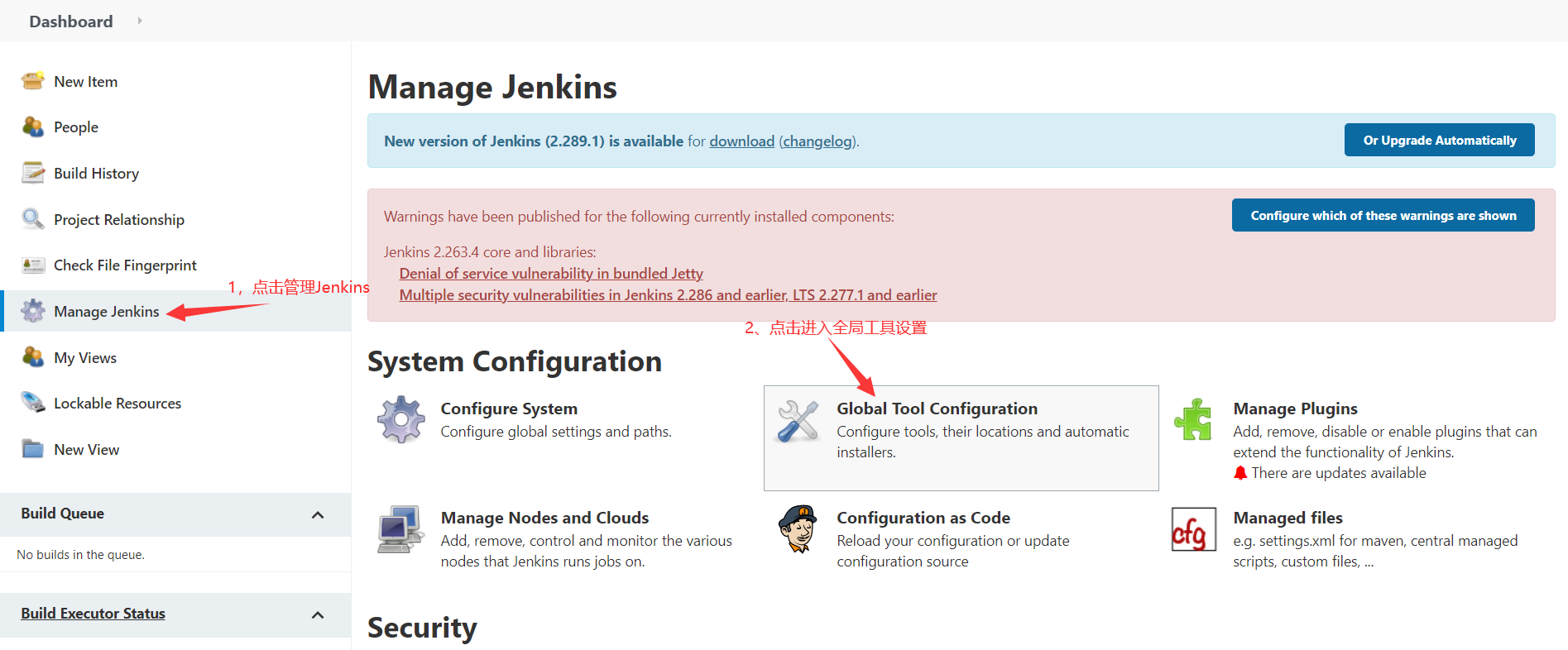Open Denial of service vulnerability in Jetty link
Screen dimensions: 1568x650
pos(551,273)
